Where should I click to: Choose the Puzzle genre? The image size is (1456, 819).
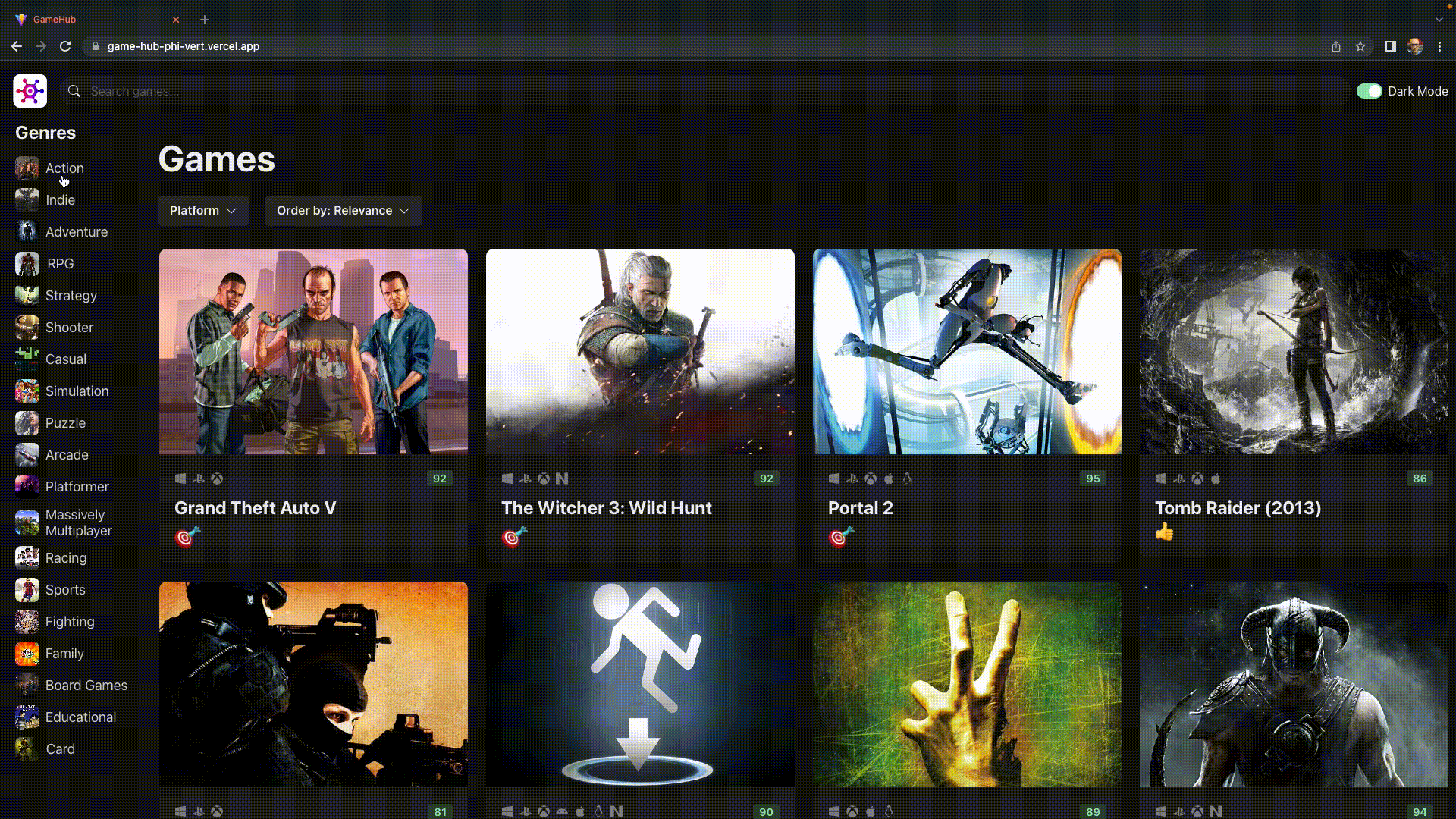coord(65,423)
